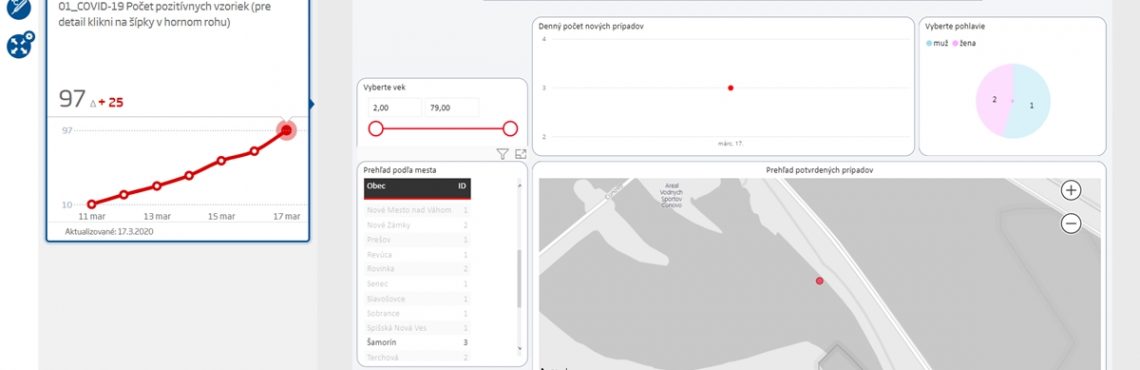Click the +25 delta value
1140x370 pixels.
click(x=111, y=102)
